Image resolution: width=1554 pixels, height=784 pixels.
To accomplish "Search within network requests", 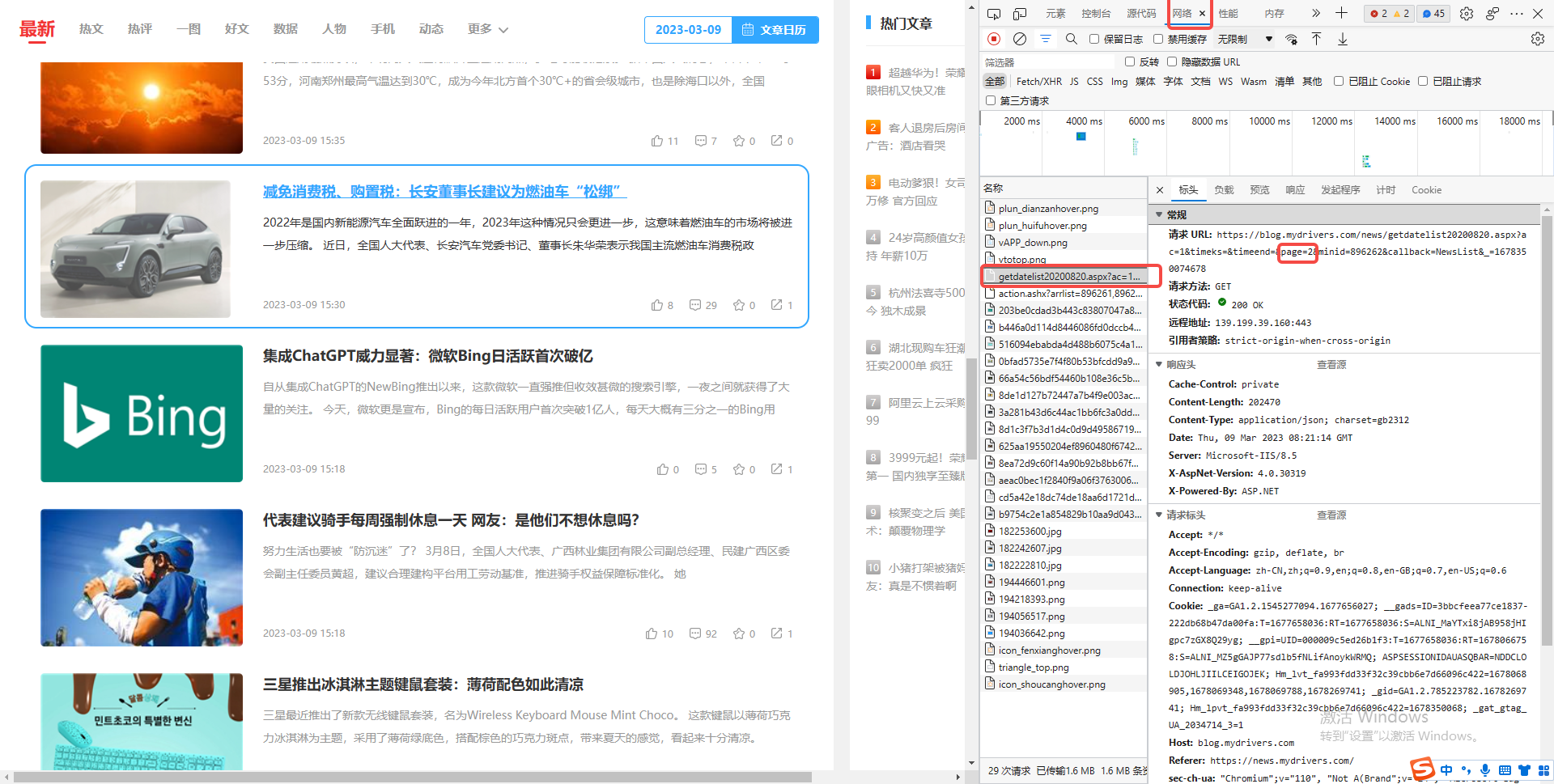I will point(1071,38).
